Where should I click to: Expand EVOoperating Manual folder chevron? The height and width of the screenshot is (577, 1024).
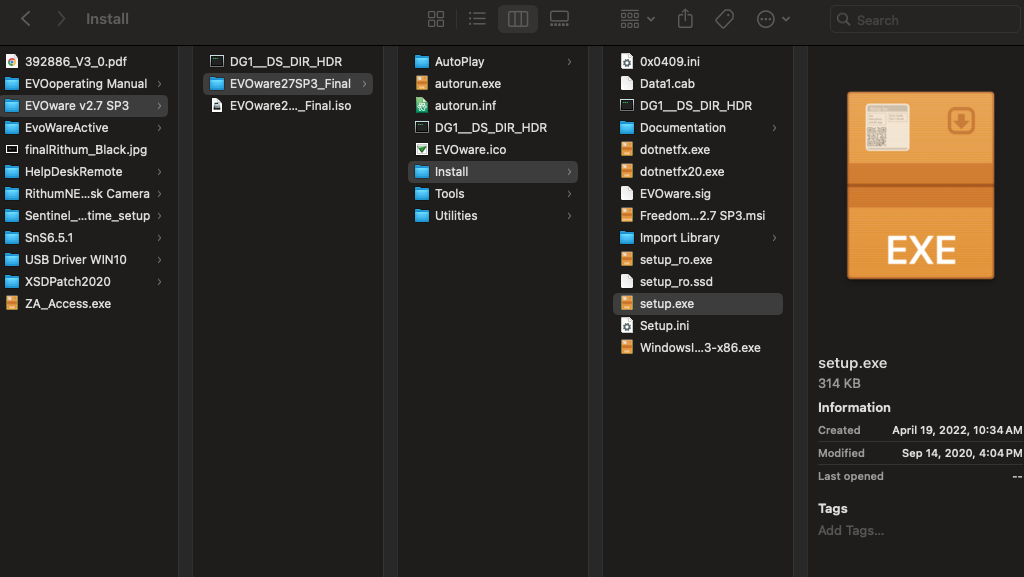(159, 84)
